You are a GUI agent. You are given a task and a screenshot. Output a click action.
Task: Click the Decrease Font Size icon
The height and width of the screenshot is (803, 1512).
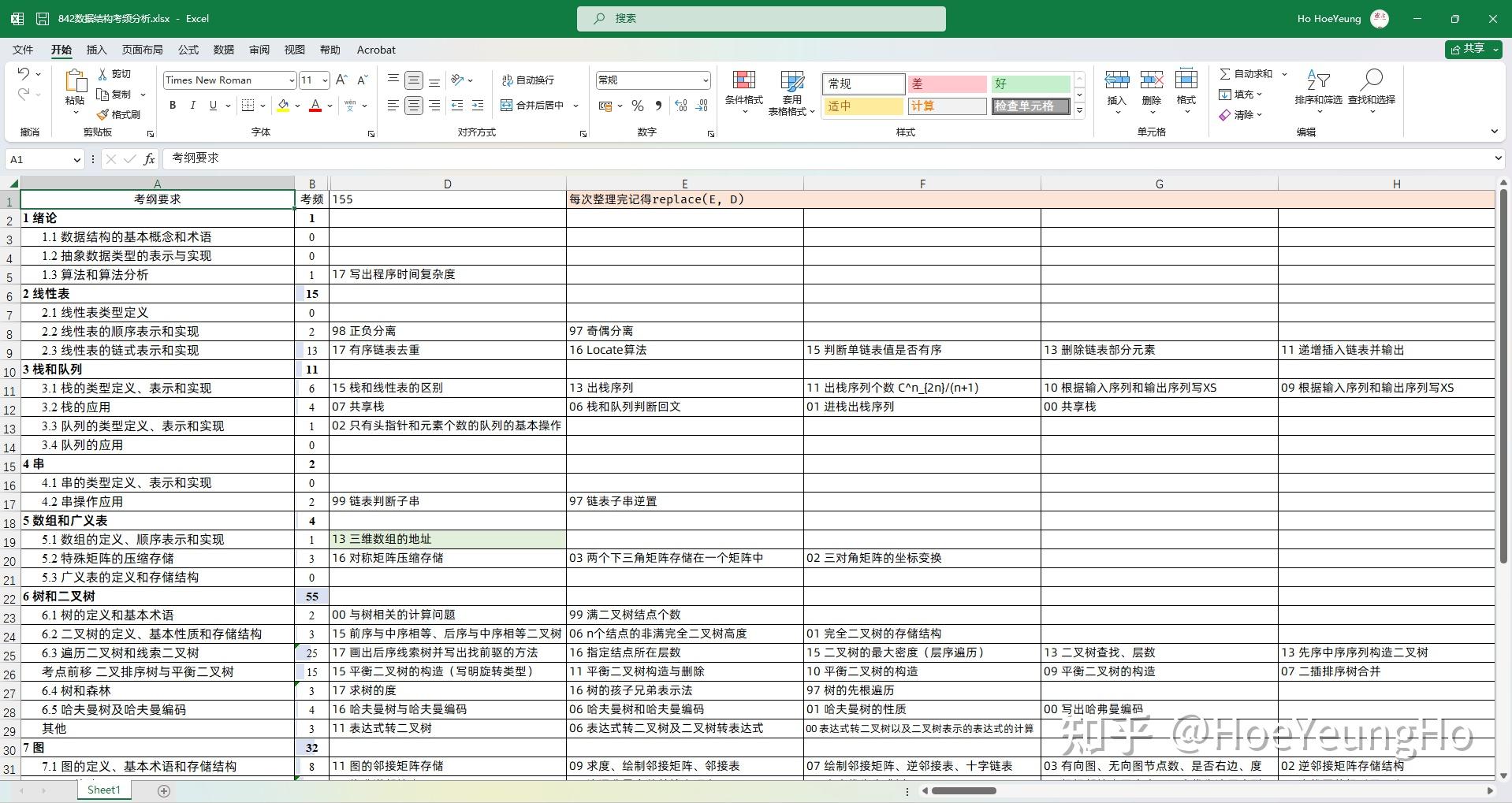point(362,80)
